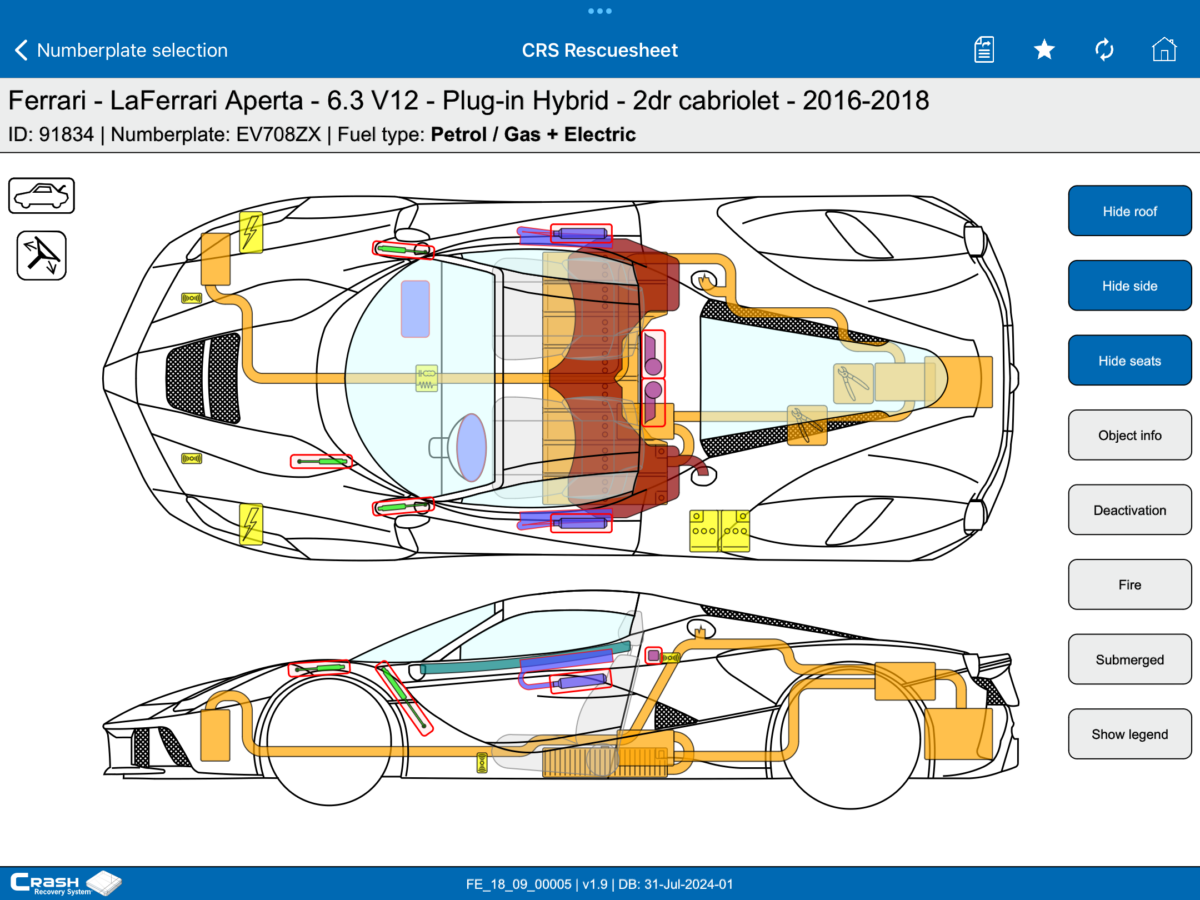
Task: Click the lower front sensor symbol
Action: coord(192,458)
